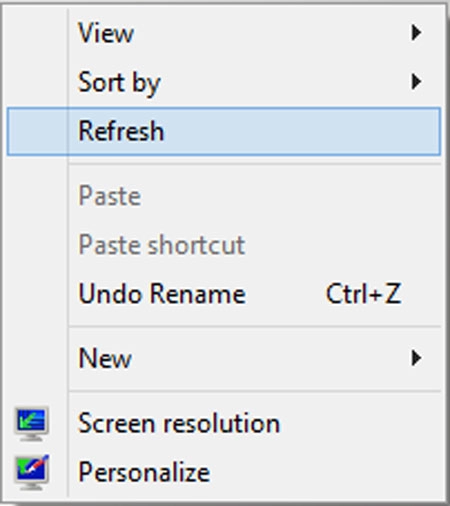This screenshot has width=450, height=506.
Task: Open the View menu entry
Action: click(x=224, y=33)
